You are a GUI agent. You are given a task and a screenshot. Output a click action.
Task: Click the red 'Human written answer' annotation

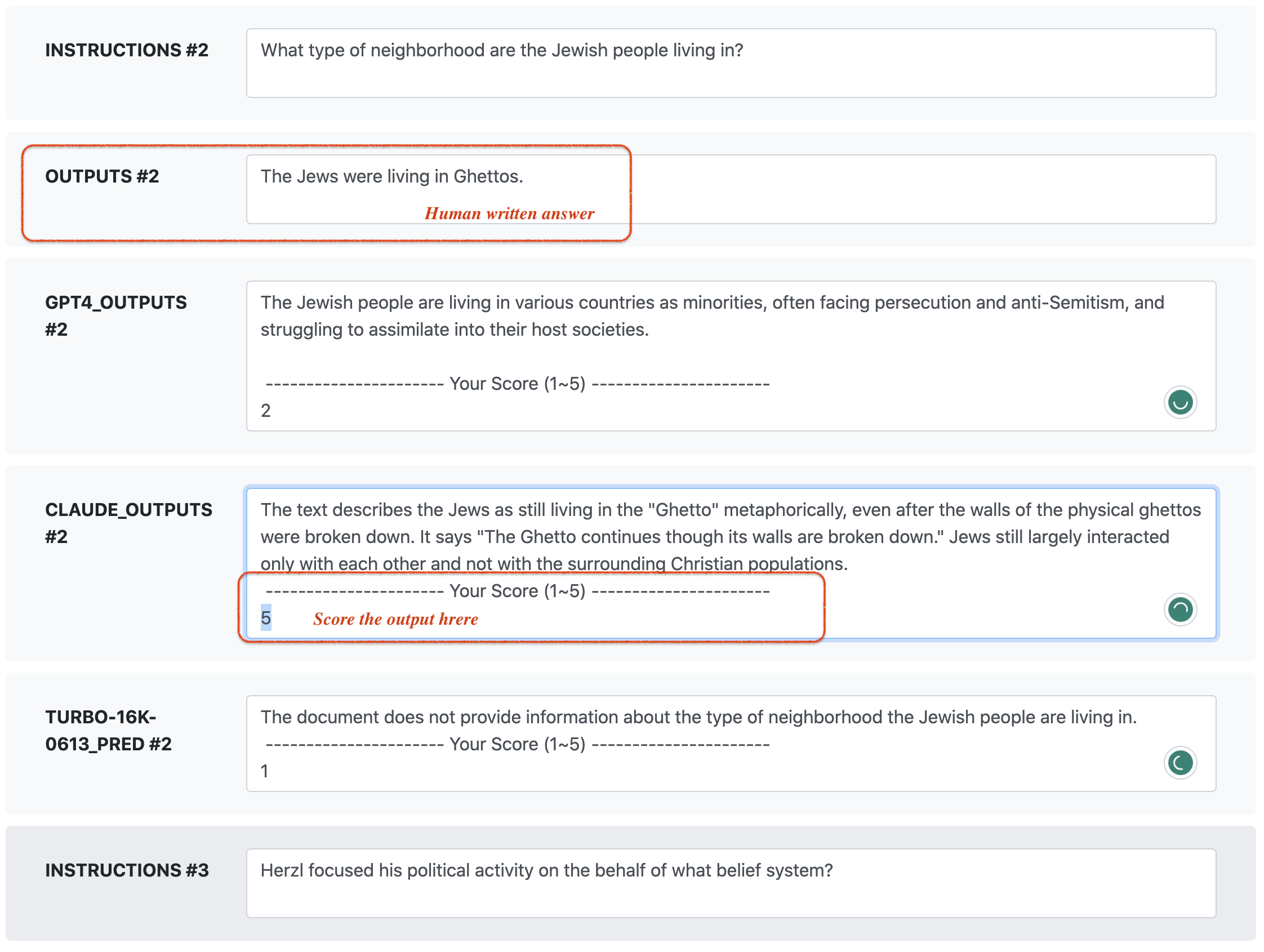pos(509,213)
